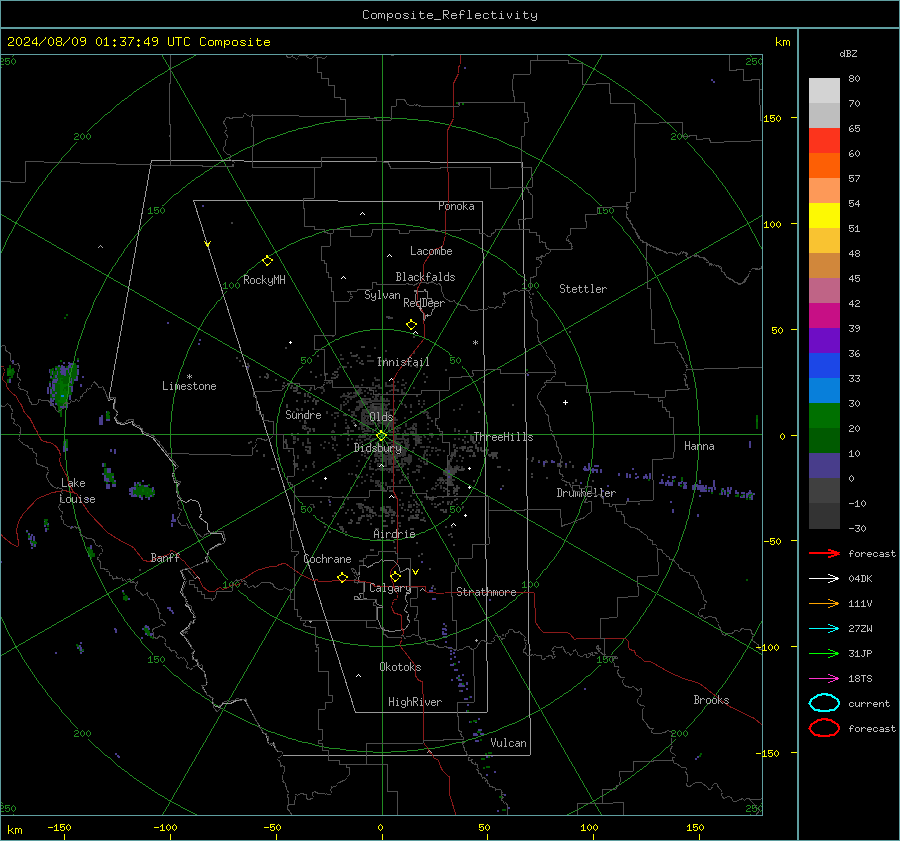The width and height of the screenshot is (900, 841).
Task: Click the large green echo cell near the west edge
Action: [62, 385]
